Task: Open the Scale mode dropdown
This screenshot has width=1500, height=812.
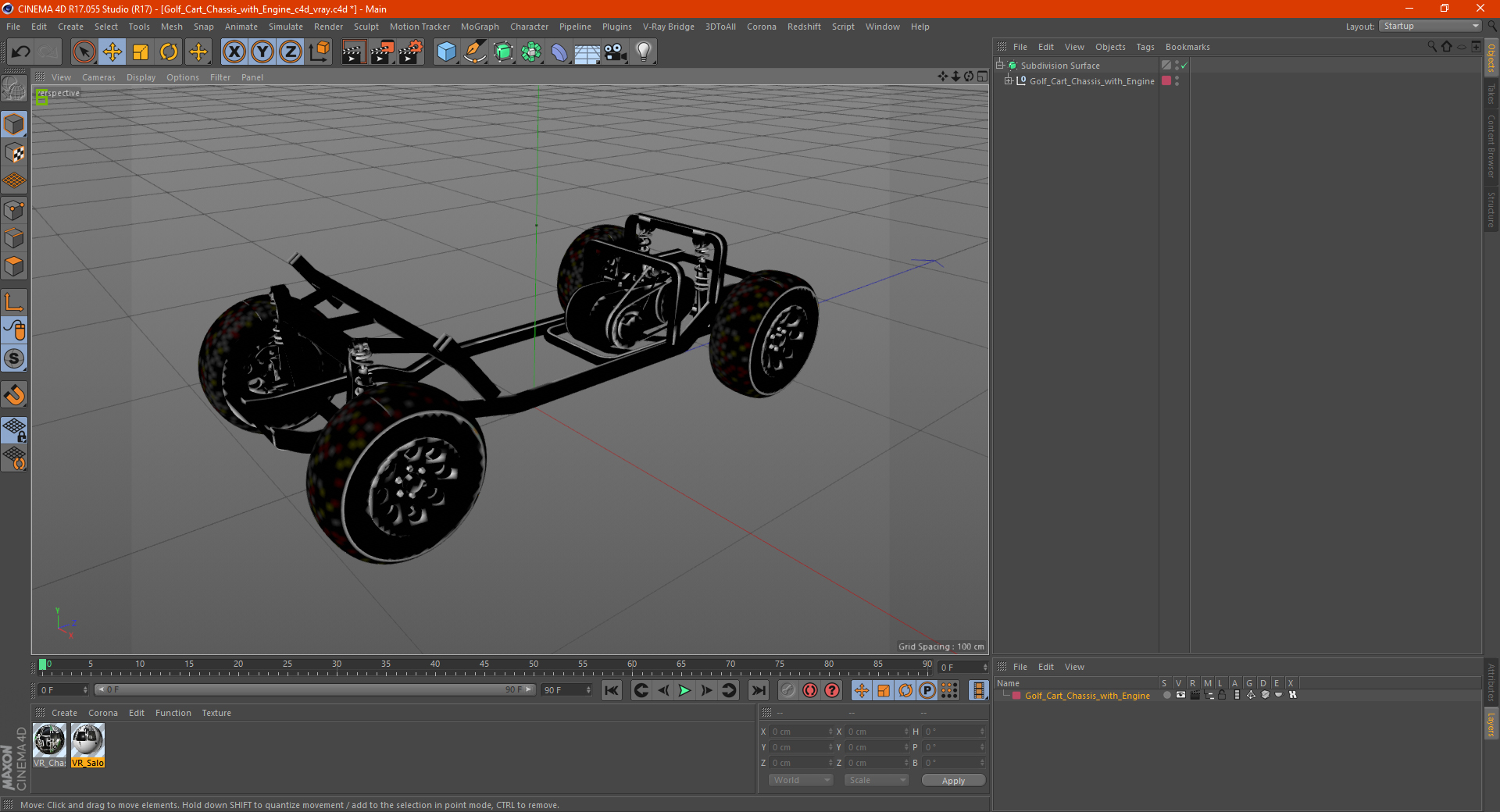Action: pos(877,780)
